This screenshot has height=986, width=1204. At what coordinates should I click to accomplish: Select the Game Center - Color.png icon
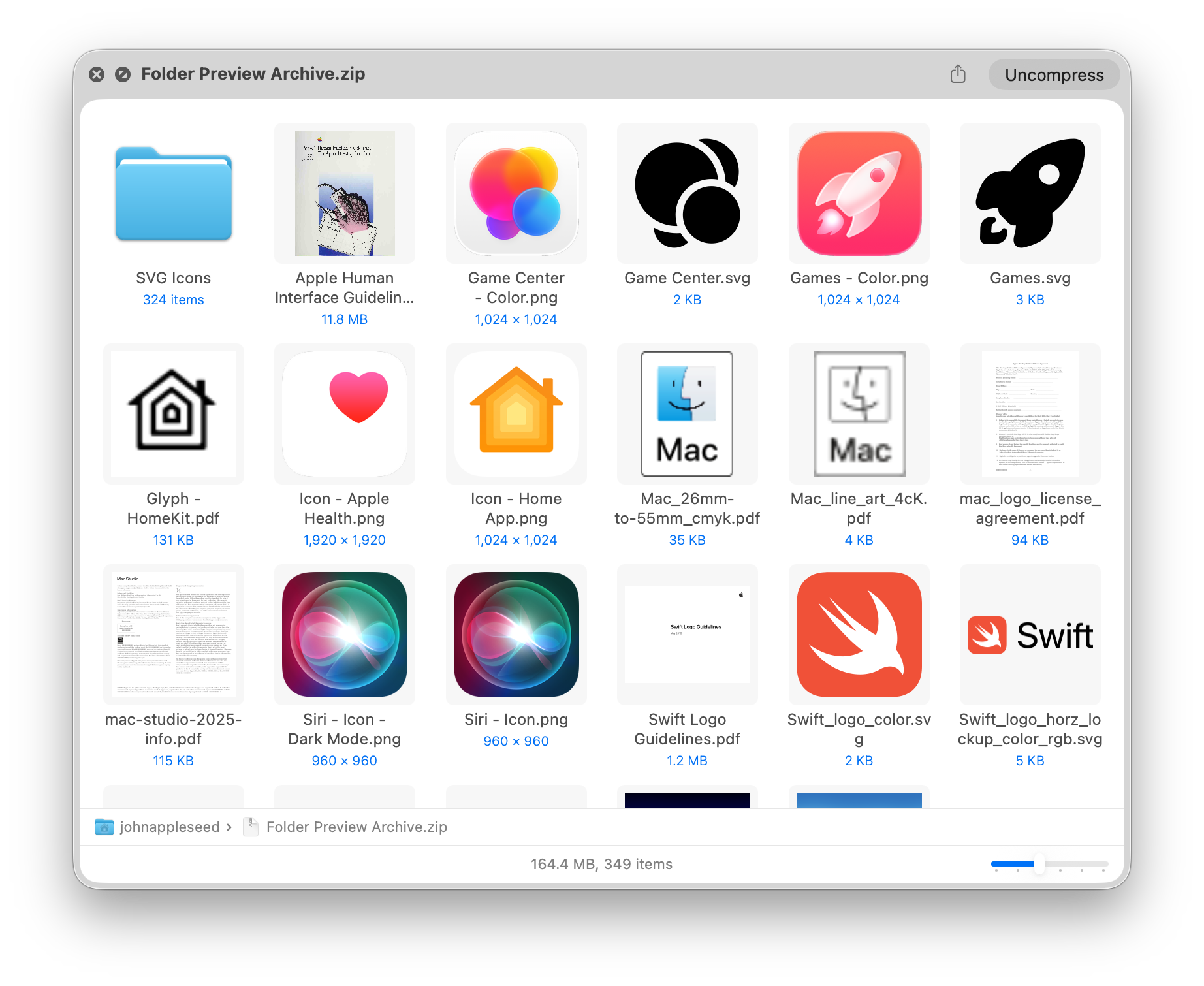(x=516, y=194)
